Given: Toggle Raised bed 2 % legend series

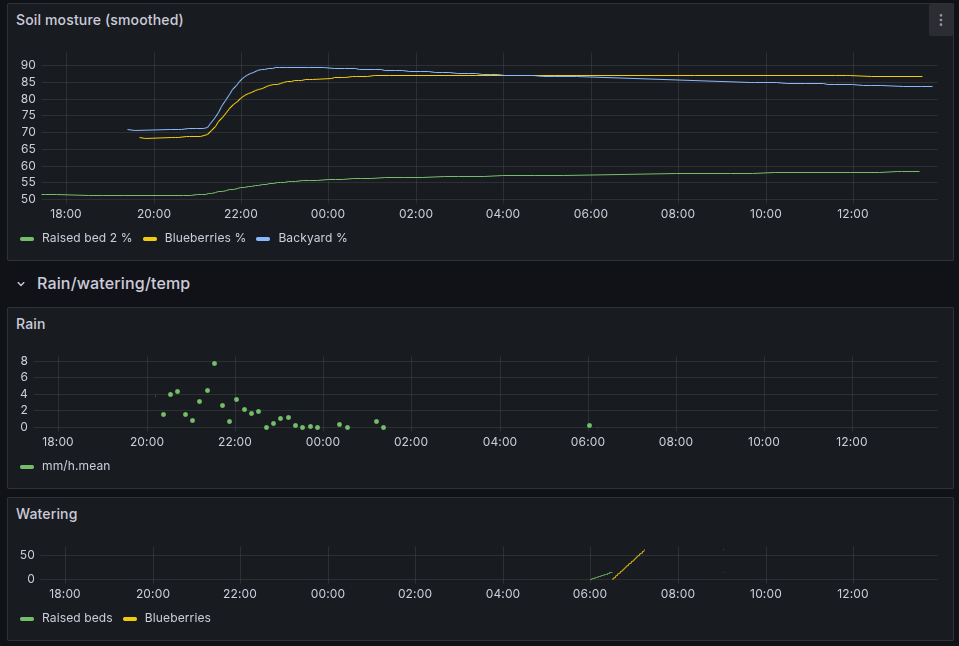Looking at the screenshot, I should tap(86, 238).
